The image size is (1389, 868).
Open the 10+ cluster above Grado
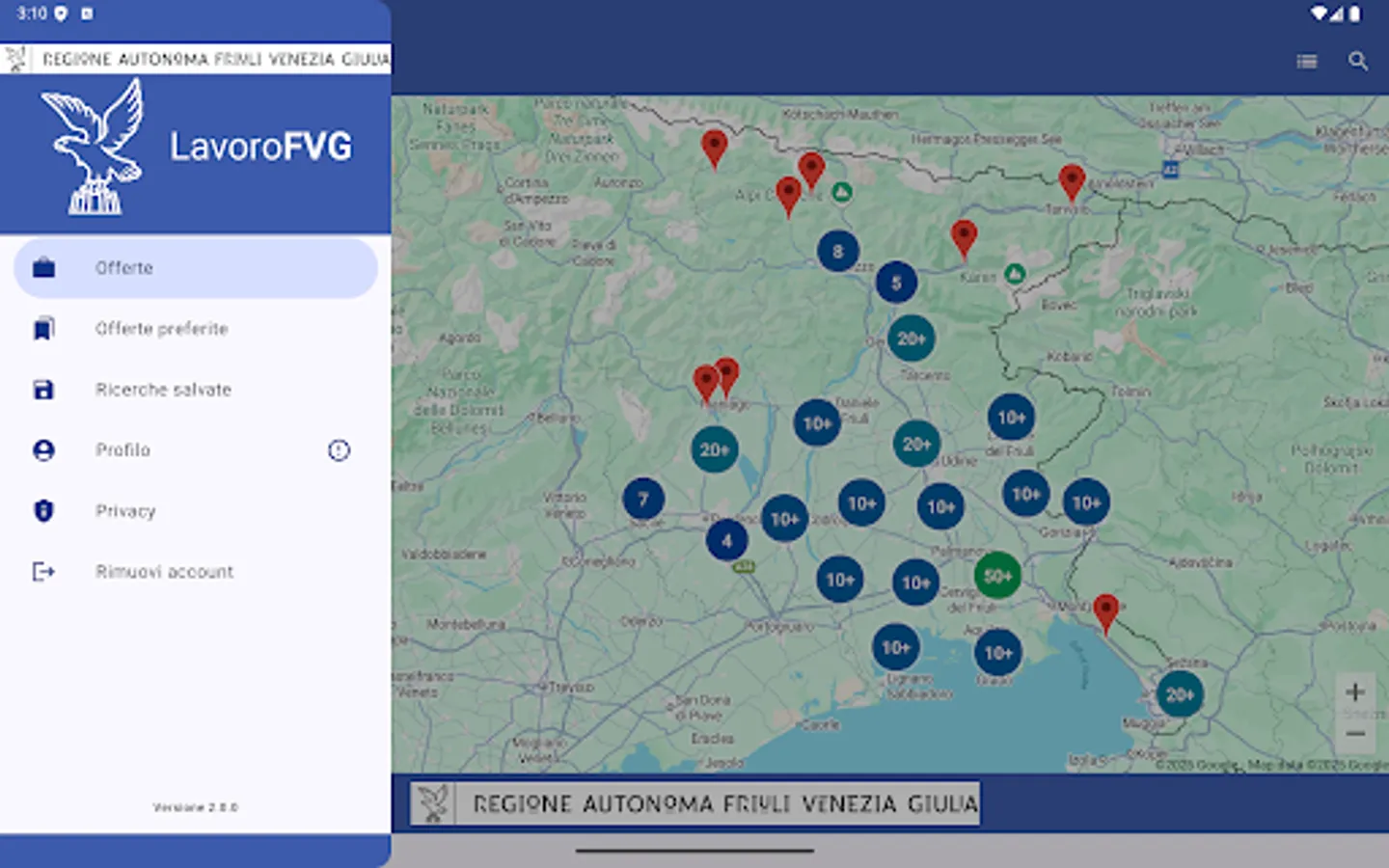[x=997, y=653]
